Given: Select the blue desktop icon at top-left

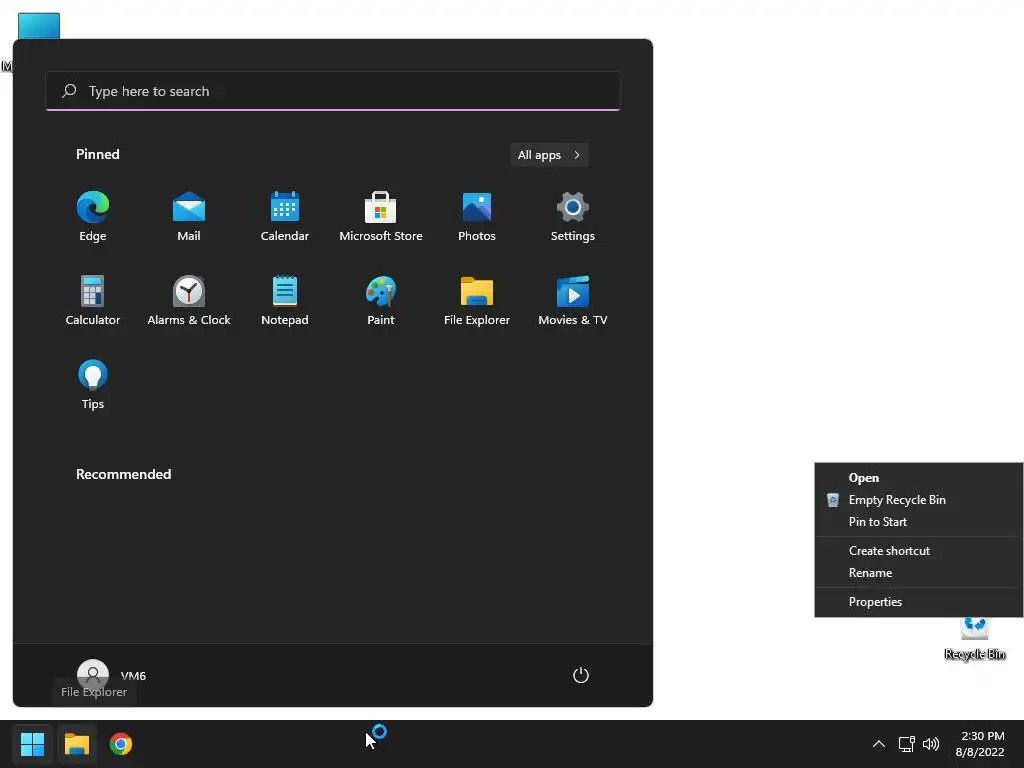Looking at the screenshot, I should pyautogui.click(x=39, y=26).
